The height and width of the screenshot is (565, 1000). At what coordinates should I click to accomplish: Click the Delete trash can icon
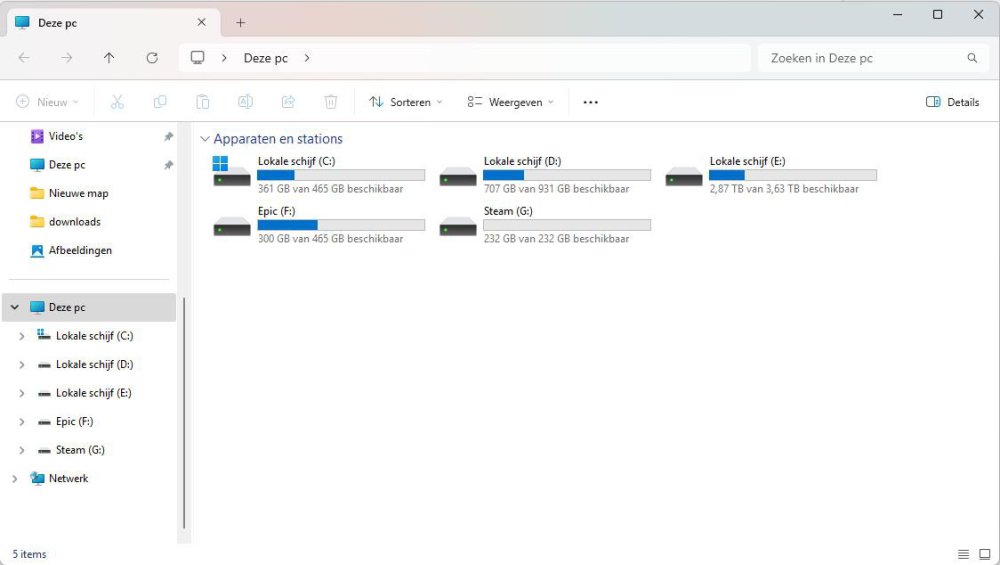point(330,102)
